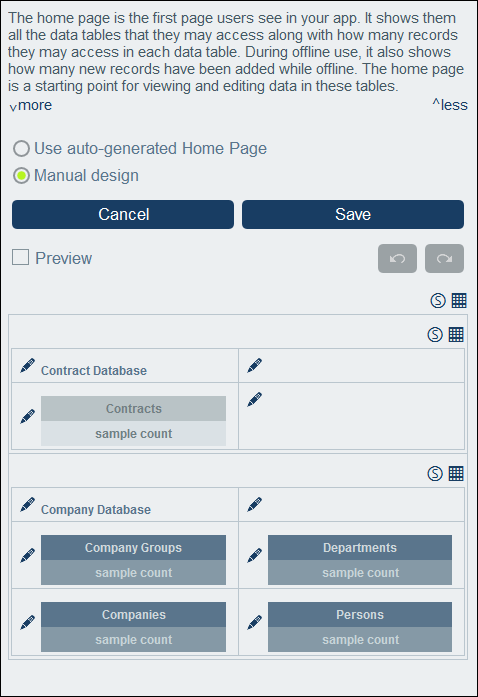Click the redo arrow button
478x697 pixels.
(x=444, y=258)
